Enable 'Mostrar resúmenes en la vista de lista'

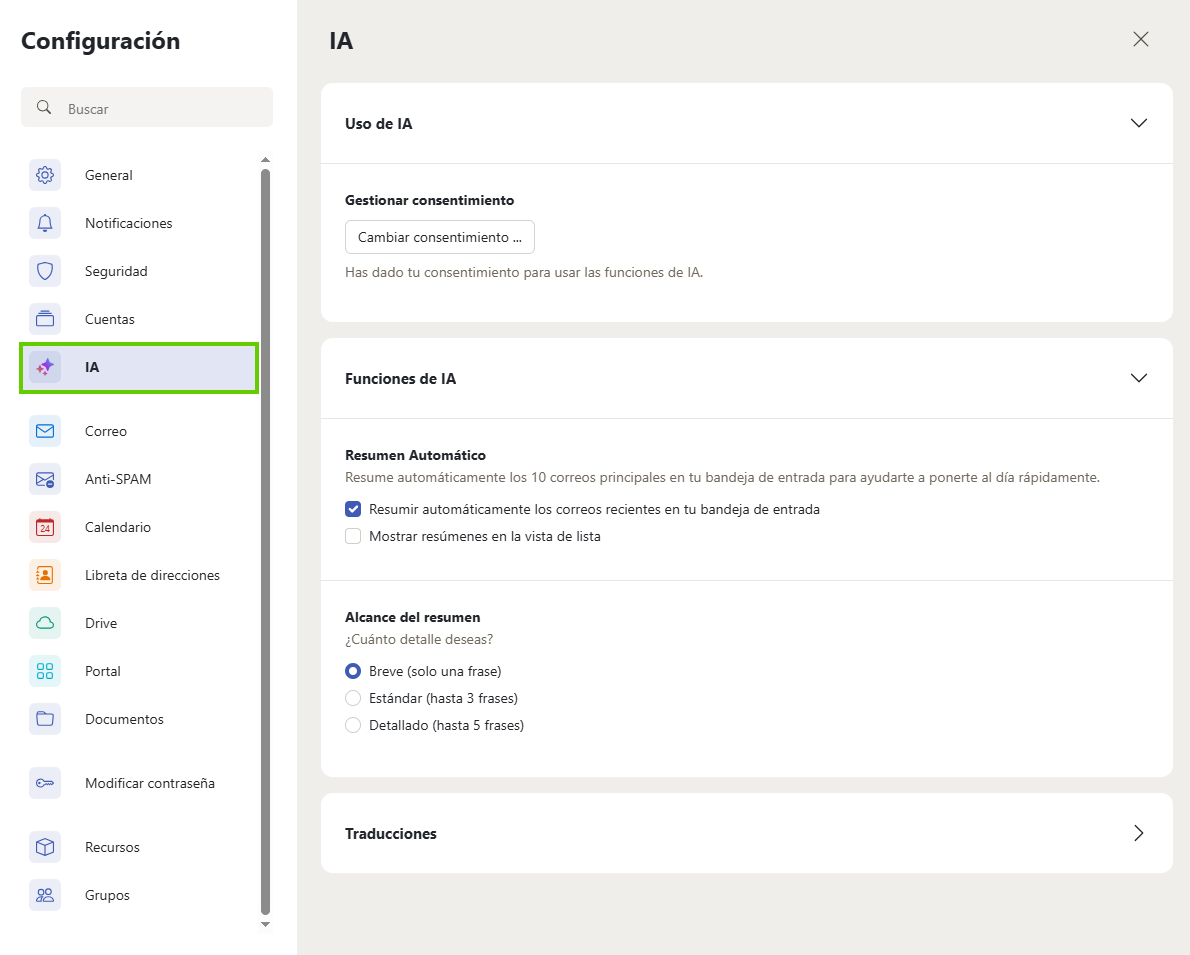click(352, 536)
